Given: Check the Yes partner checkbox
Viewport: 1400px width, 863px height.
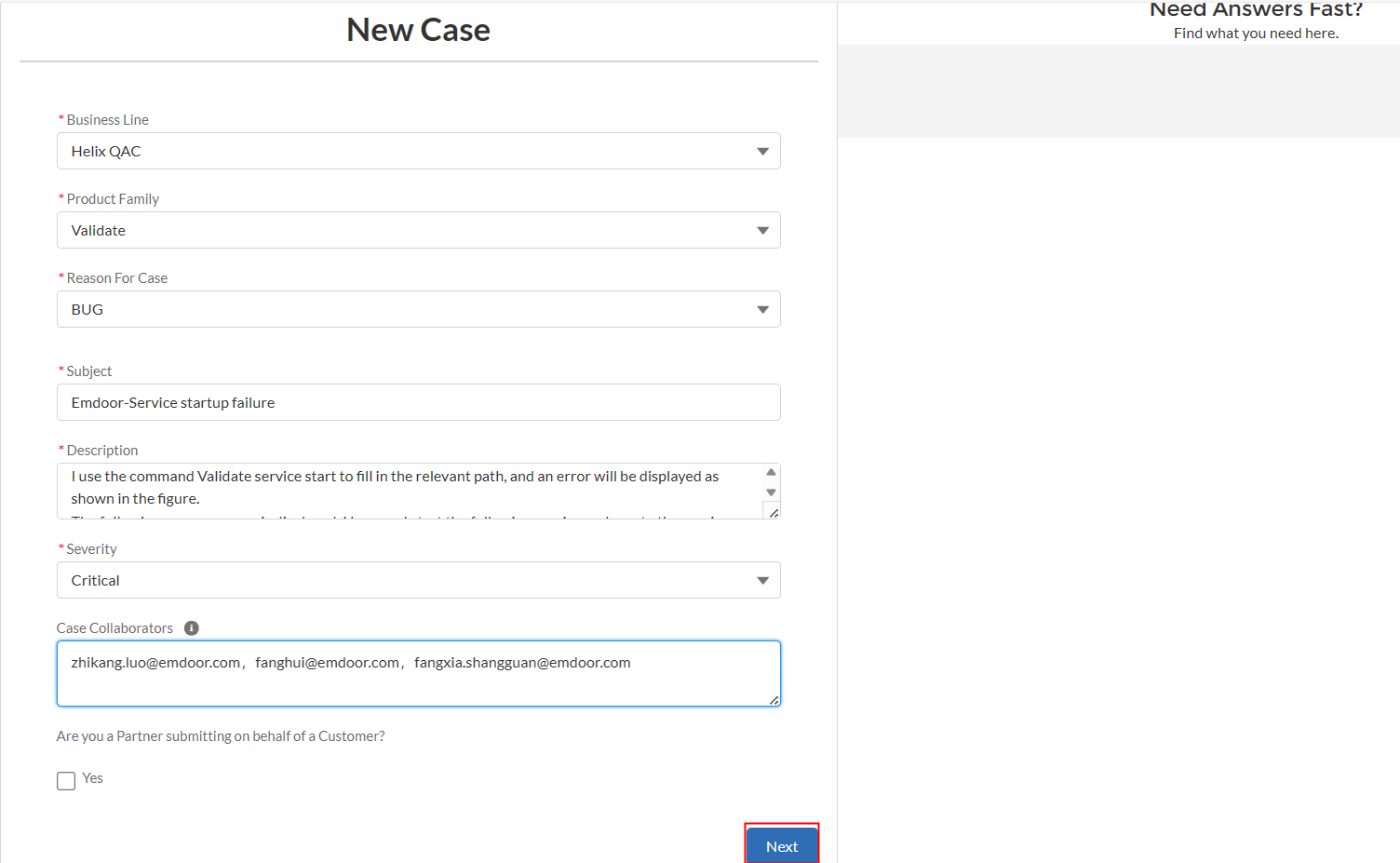Looking at the screenshot, I should click(66, 780).
